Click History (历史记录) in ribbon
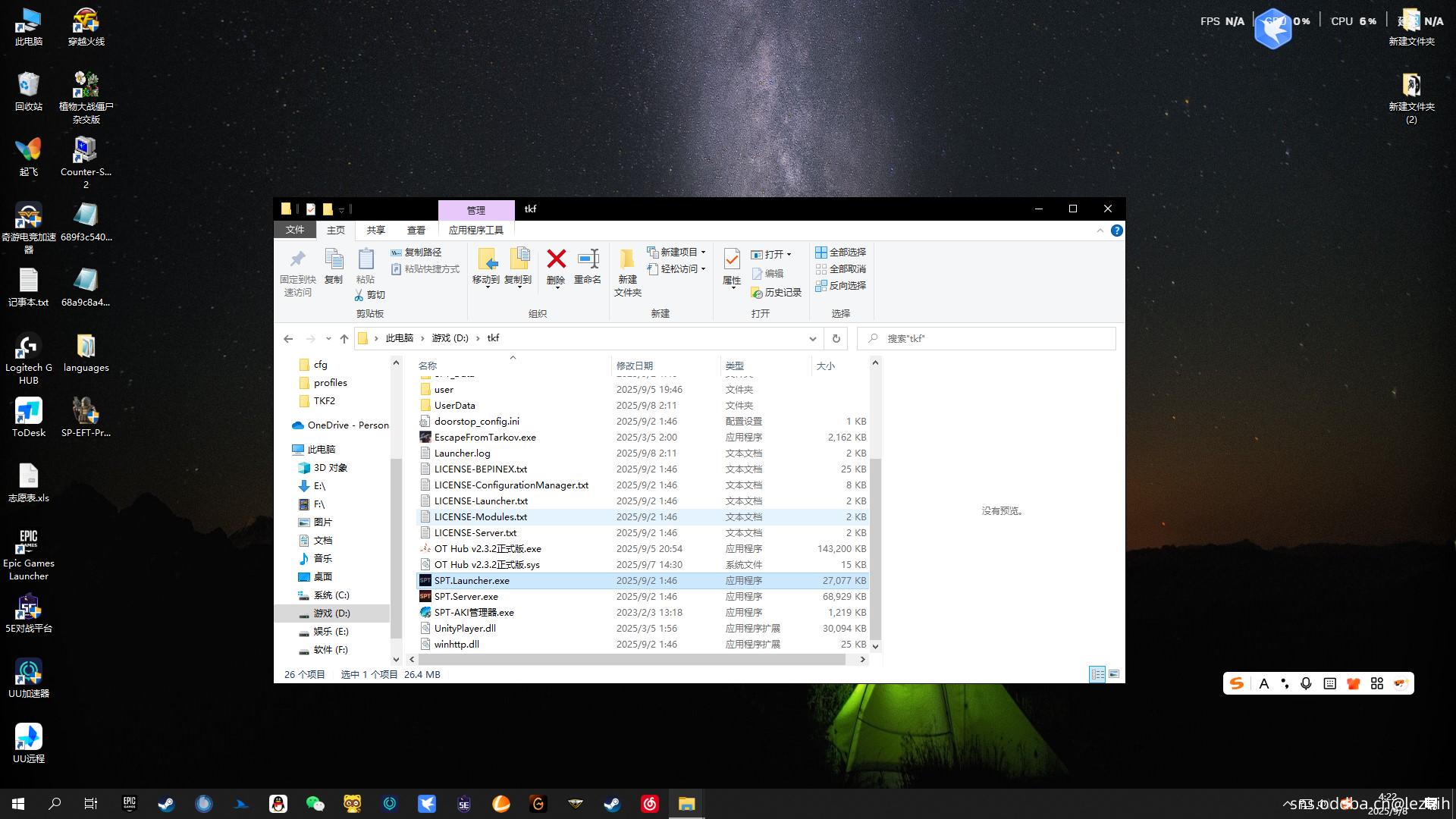The width and height of the screenshot is (1456, 819). coord(776,293)
